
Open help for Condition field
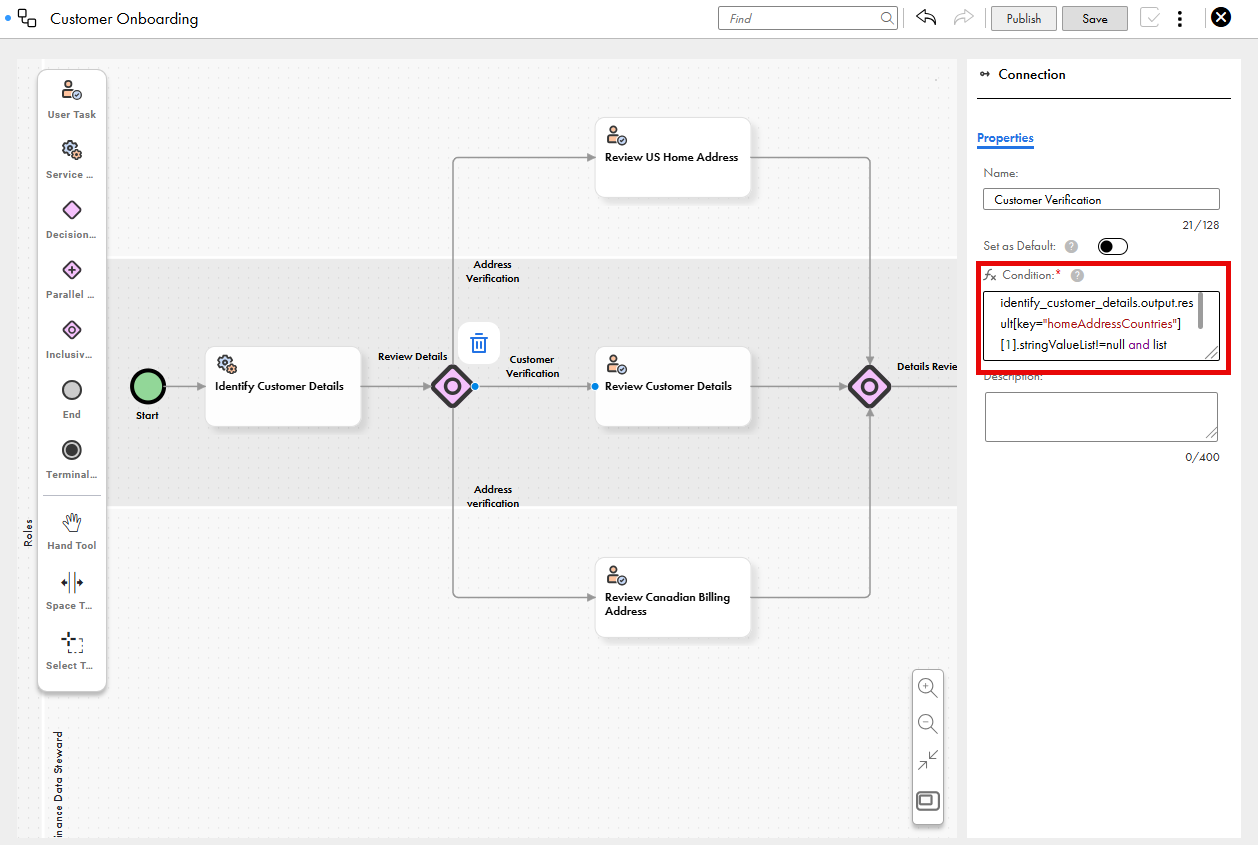pos(1077,275)
